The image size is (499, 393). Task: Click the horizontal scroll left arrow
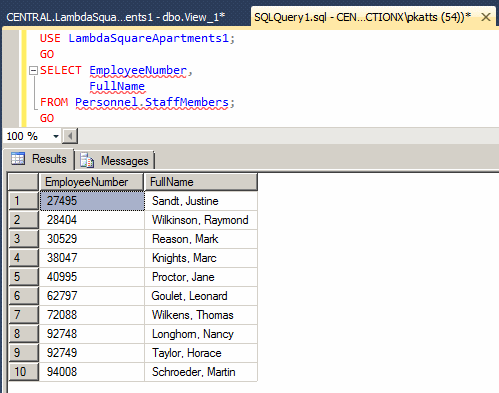tap(70, 136)
